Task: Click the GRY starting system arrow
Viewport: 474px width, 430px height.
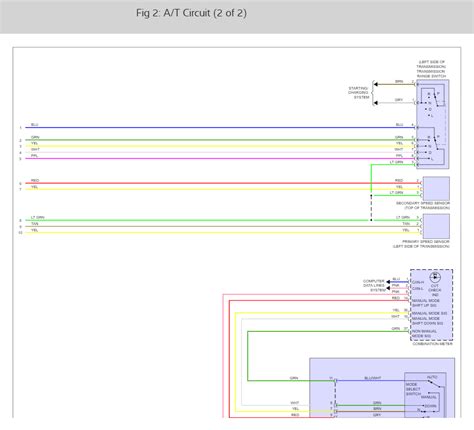Action: [x=375, y=103]
